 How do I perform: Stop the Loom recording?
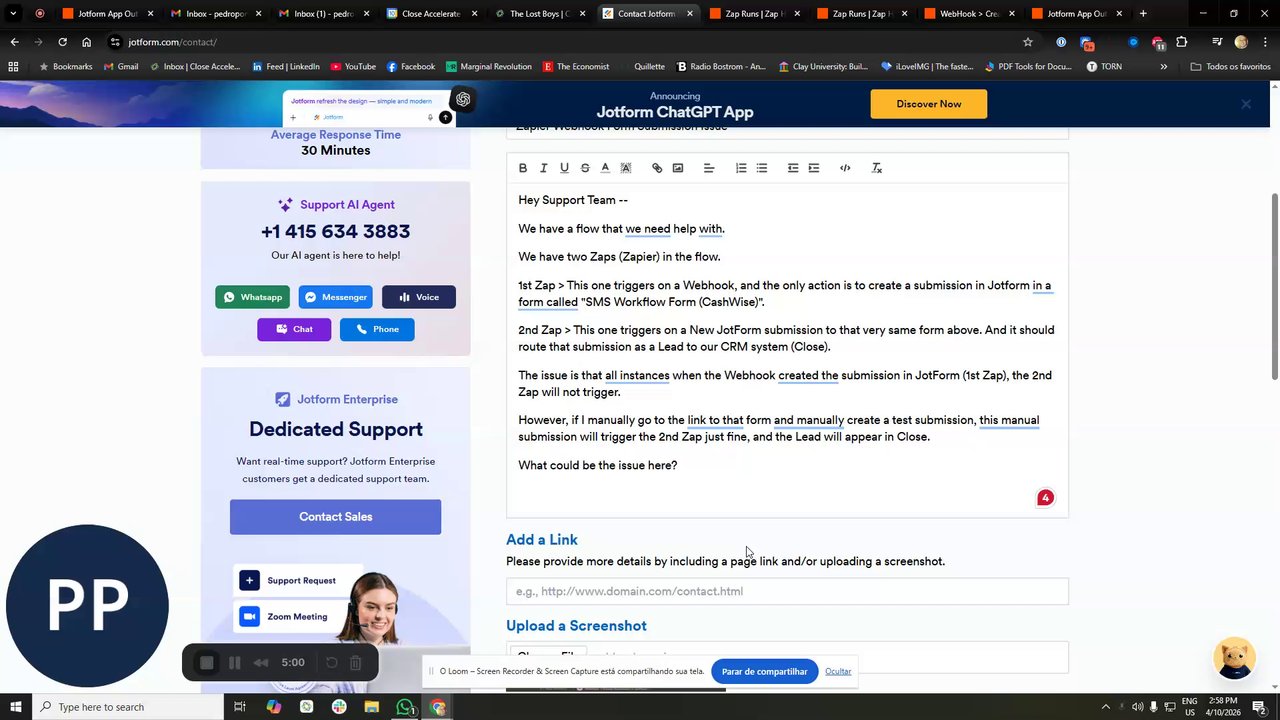tap(206, 663)
